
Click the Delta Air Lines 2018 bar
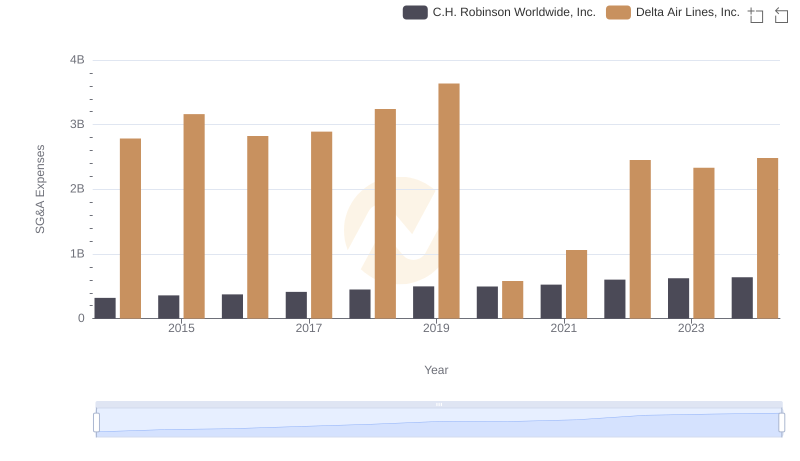[385, 214]
